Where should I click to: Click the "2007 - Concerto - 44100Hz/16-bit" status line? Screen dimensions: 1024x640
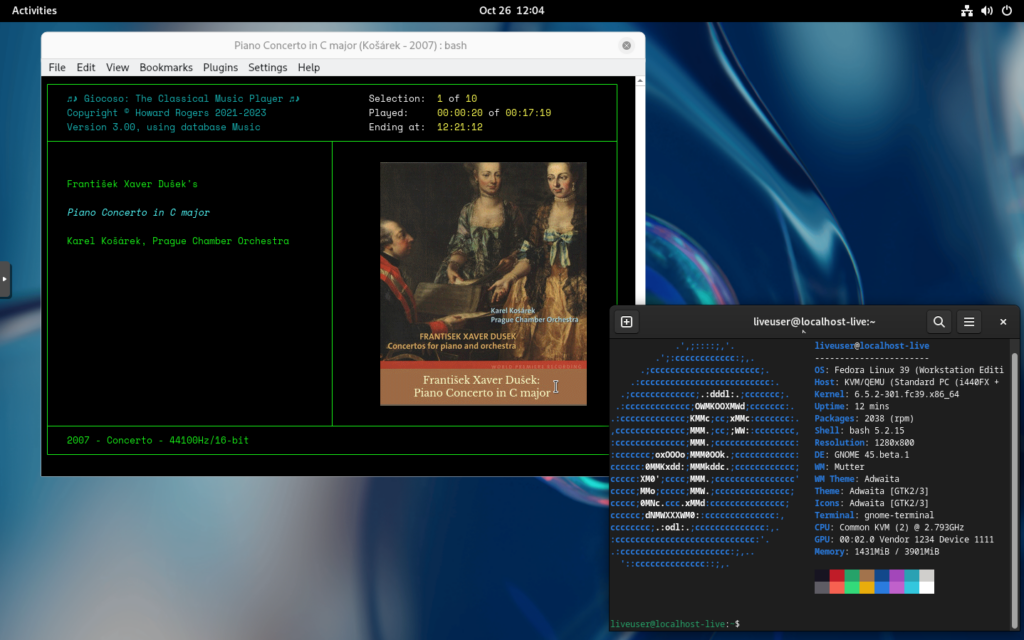157,440
